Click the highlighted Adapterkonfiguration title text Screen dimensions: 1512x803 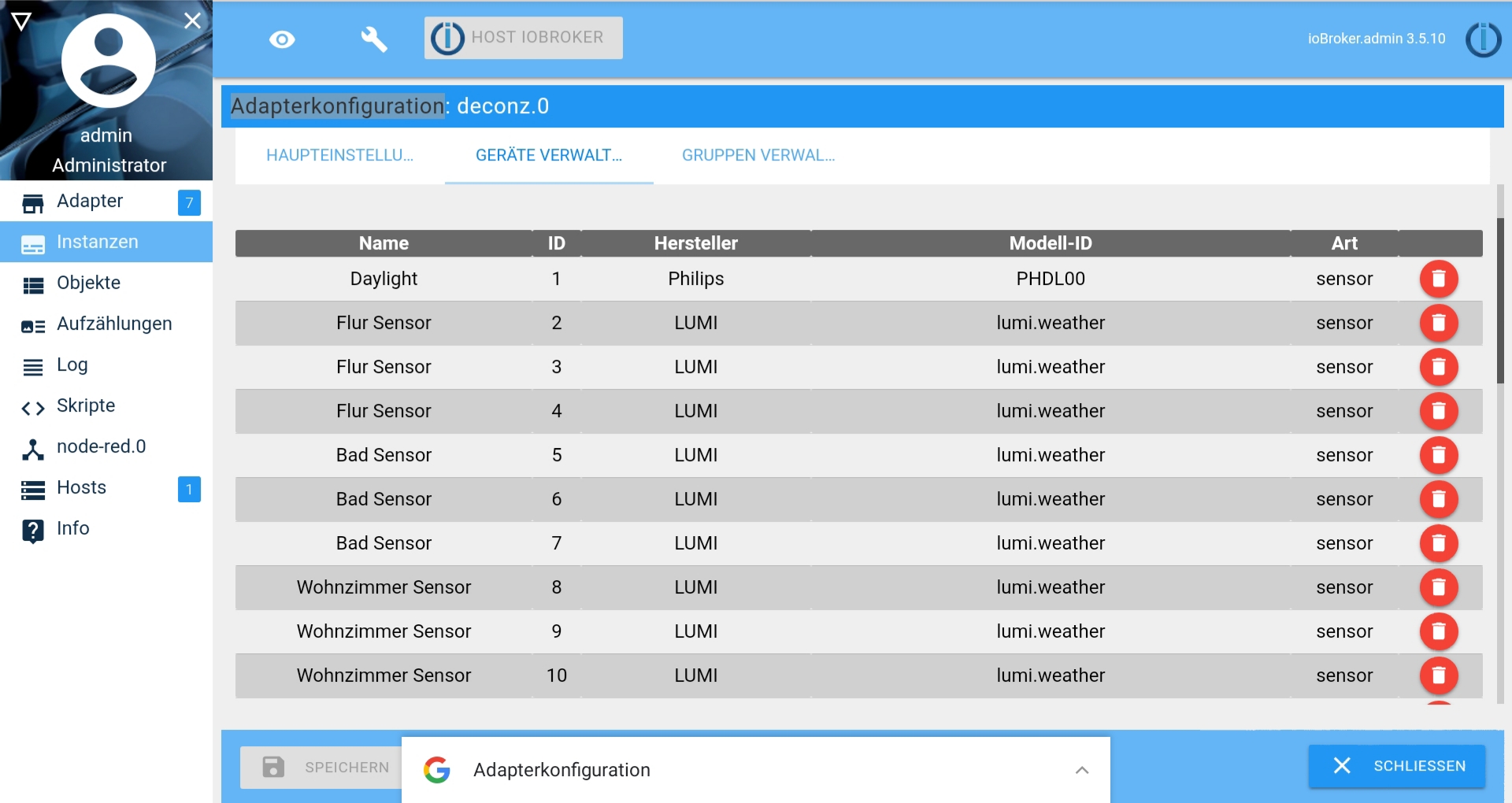tap(337, 106)
